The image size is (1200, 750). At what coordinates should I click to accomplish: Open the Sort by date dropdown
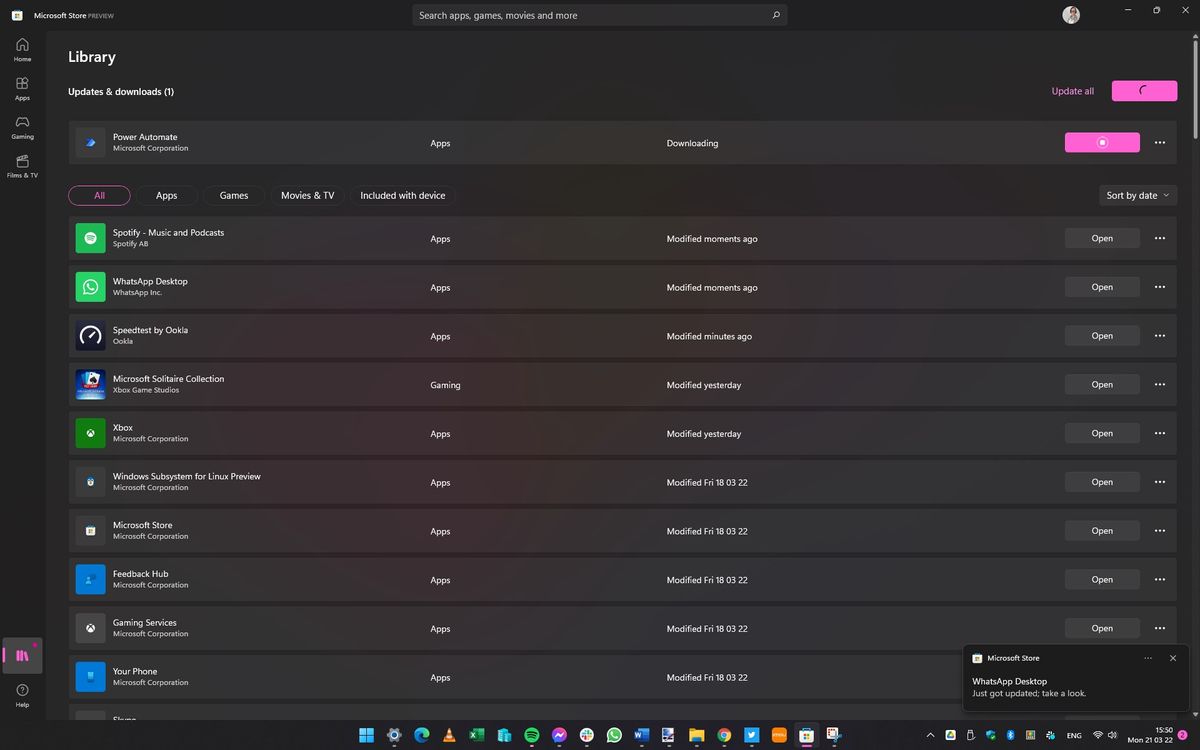click(x=1137, y=195)
